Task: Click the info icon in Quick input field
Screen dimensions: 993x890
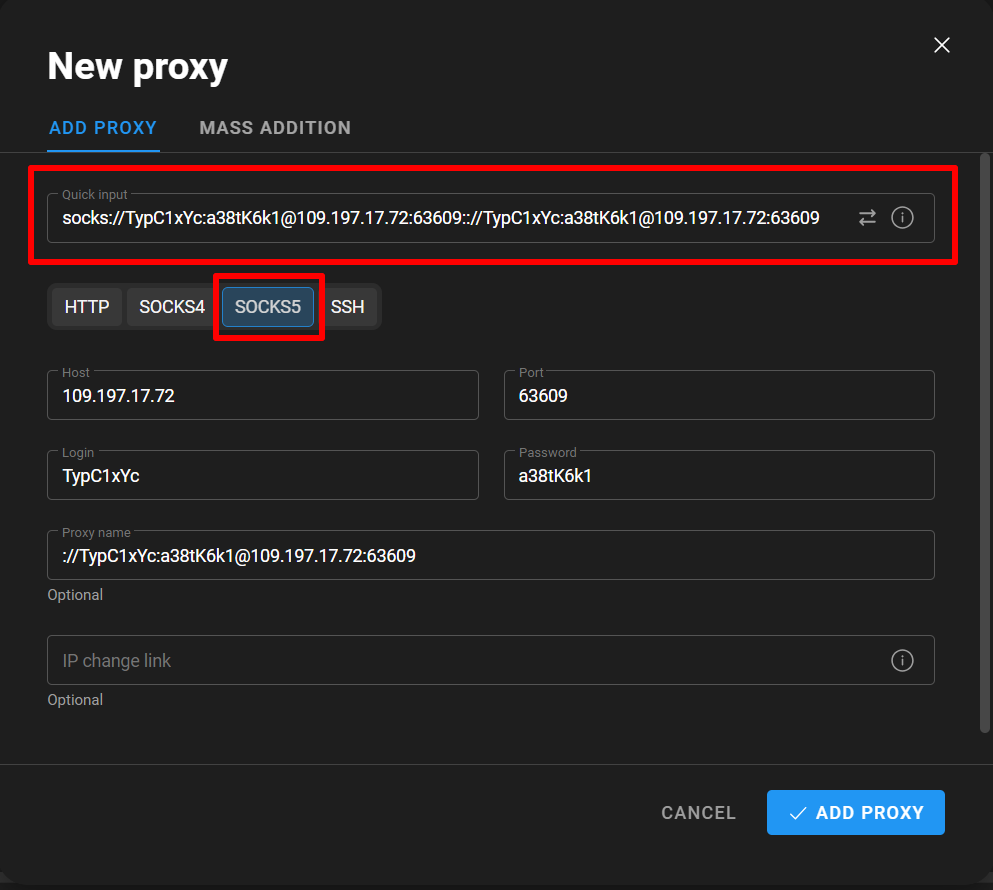Action: coord(902,218)
